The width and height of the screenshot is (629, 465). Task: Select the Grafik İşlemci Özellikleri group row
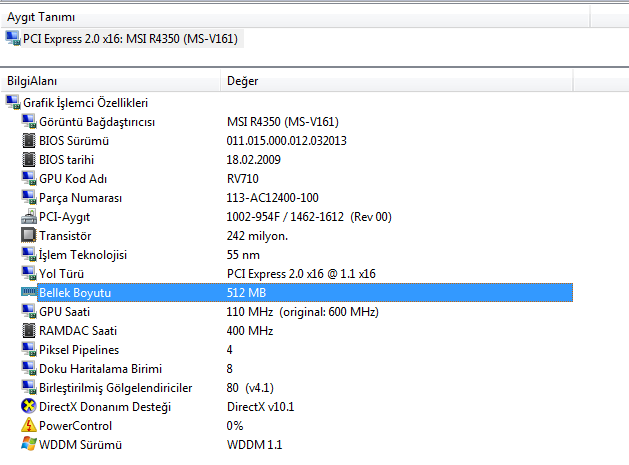(x=85, y=103)
